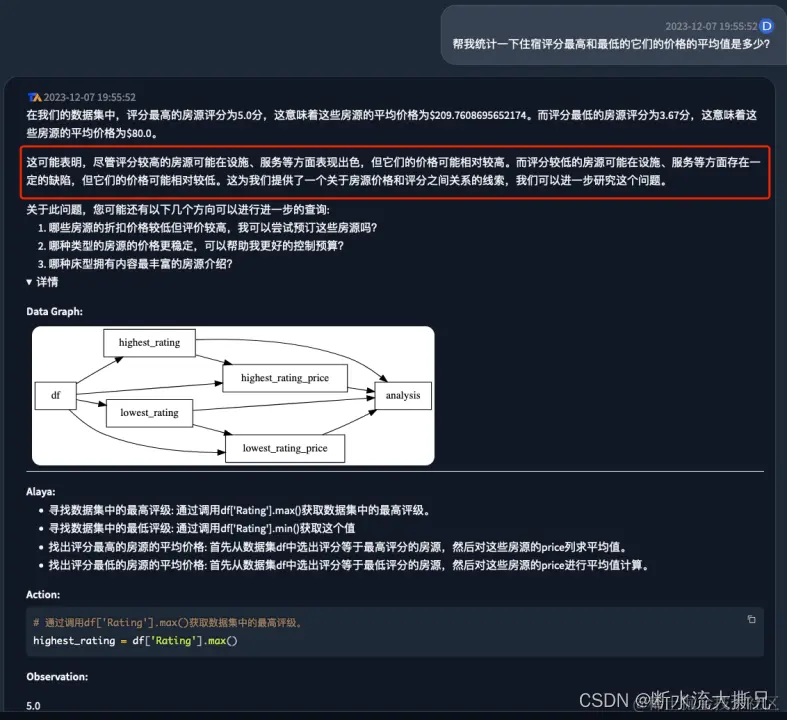The image size is (787, 720).
Task: Click bullet 找出评分最高的房源的平均价格
Action: pos(339,547)
